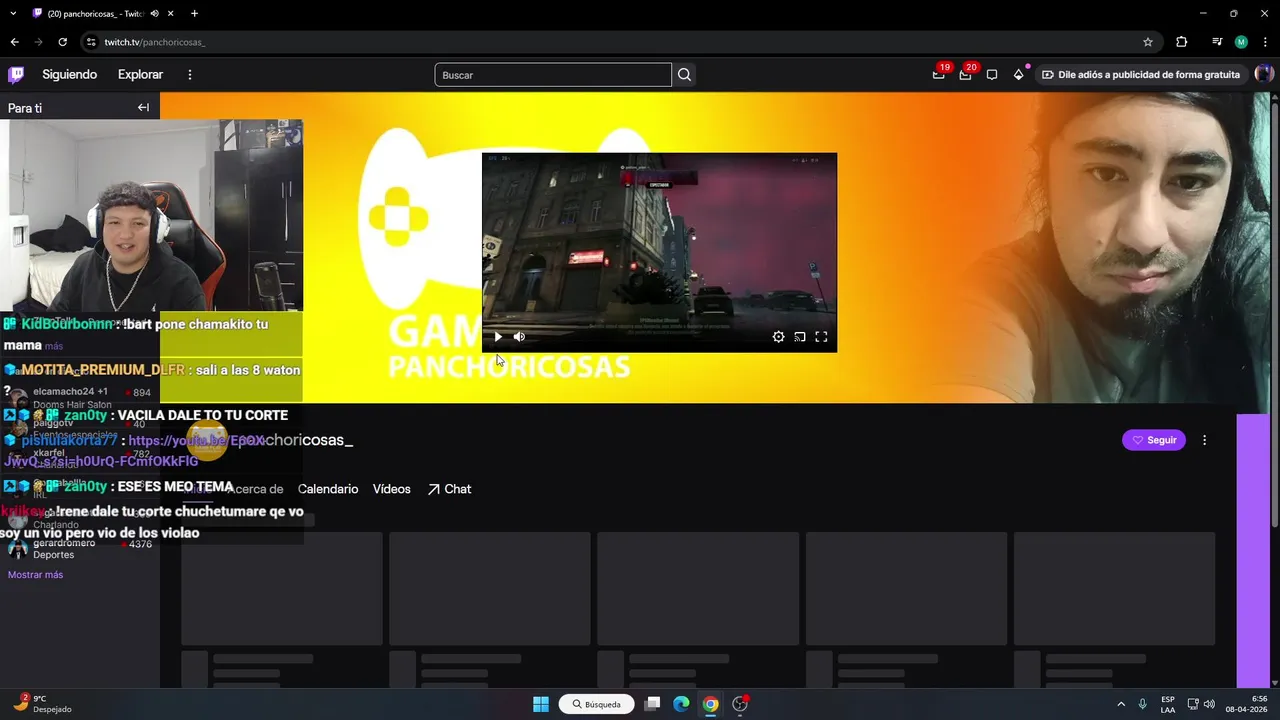Open the whispers chat bubble icon
Viewport: 1280px width, 720px height.
point(992,74)
